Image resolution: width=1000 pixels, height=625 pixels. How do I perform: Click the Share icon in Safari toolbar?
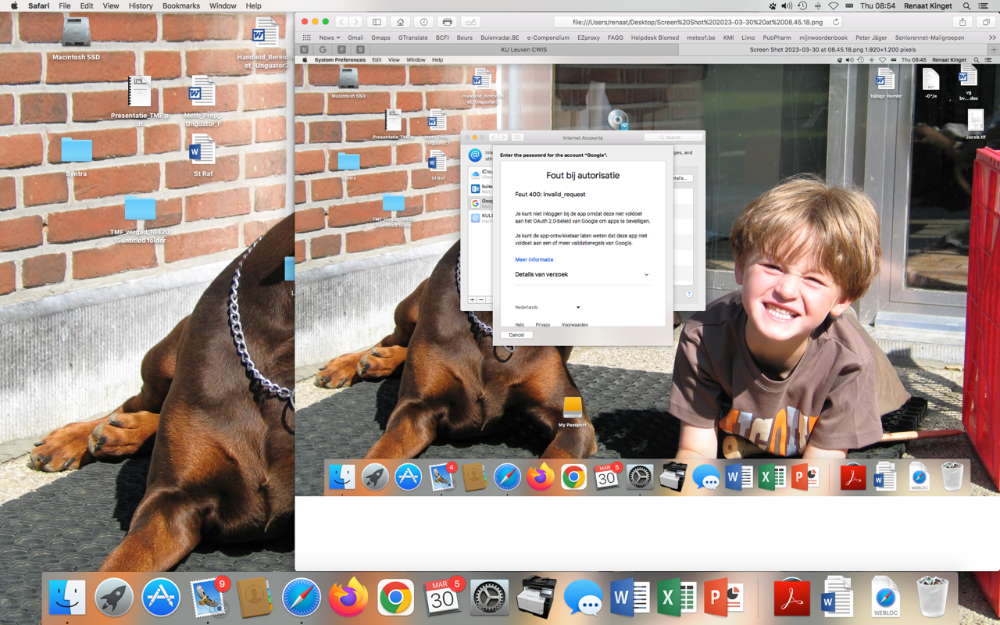click(963, 21)
